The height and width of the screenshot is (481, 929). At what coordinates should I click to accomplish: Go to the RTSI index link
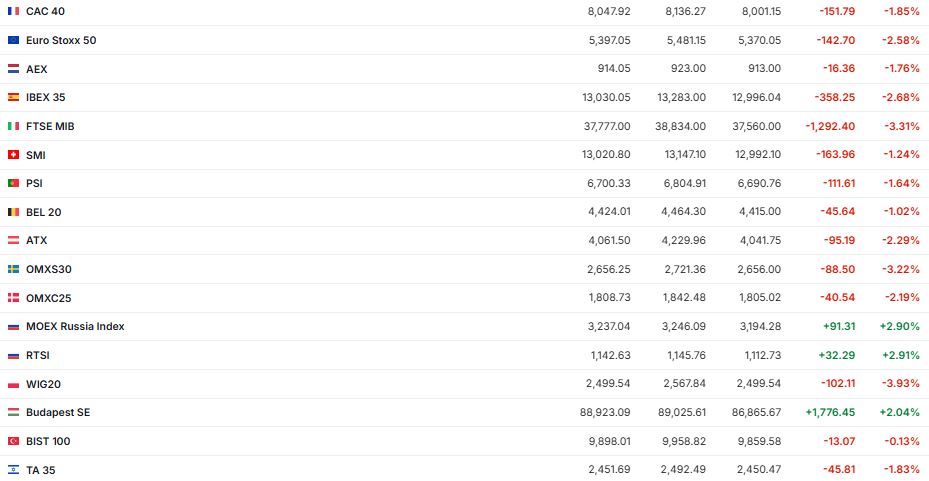click(x=38, y=355)
